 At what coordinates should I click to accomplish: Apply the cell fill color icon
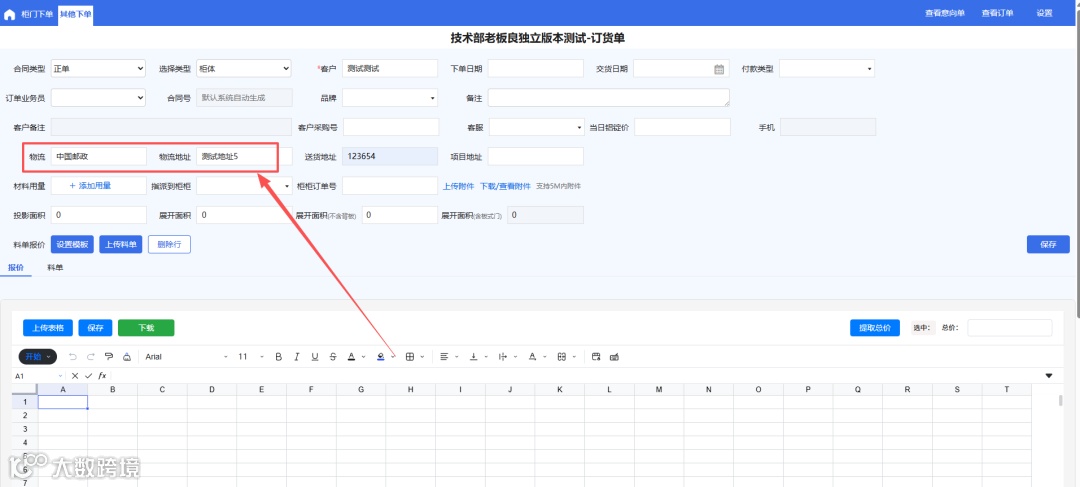coord(380,356)
